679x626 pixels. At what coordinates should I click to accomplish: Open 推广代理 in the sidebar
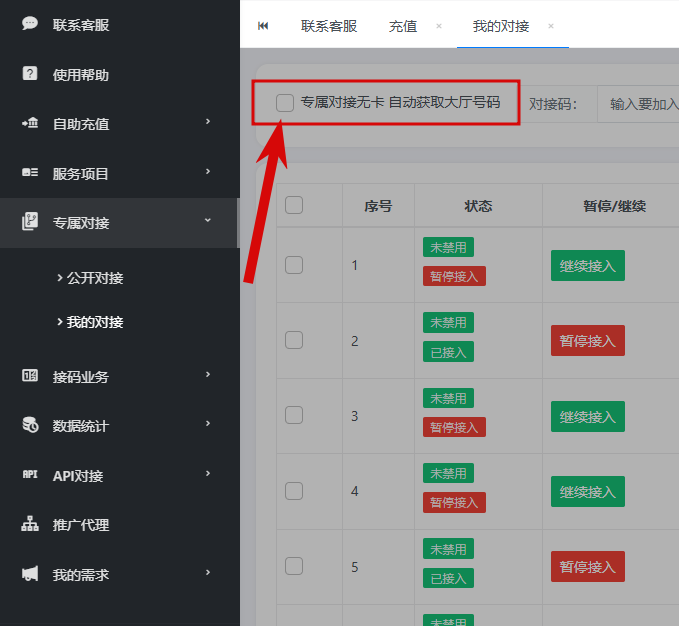(81, 525)
